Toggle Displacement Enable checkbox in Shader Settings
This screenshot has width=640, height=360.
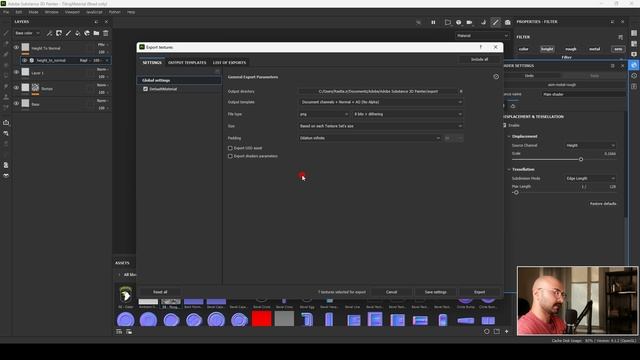[x=505, y=125]
